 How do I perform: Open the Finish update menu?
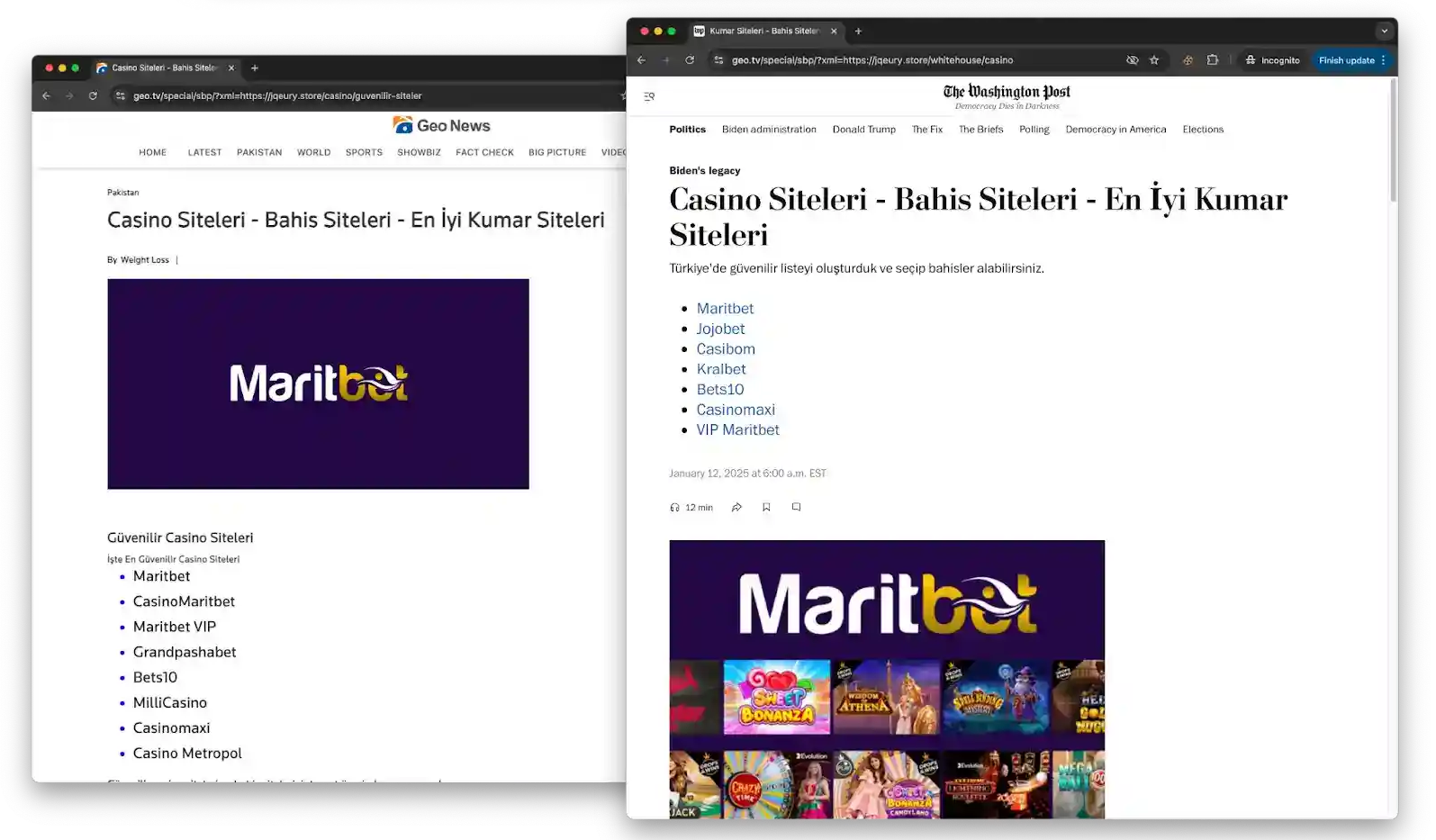click(x=1352, y=60)
